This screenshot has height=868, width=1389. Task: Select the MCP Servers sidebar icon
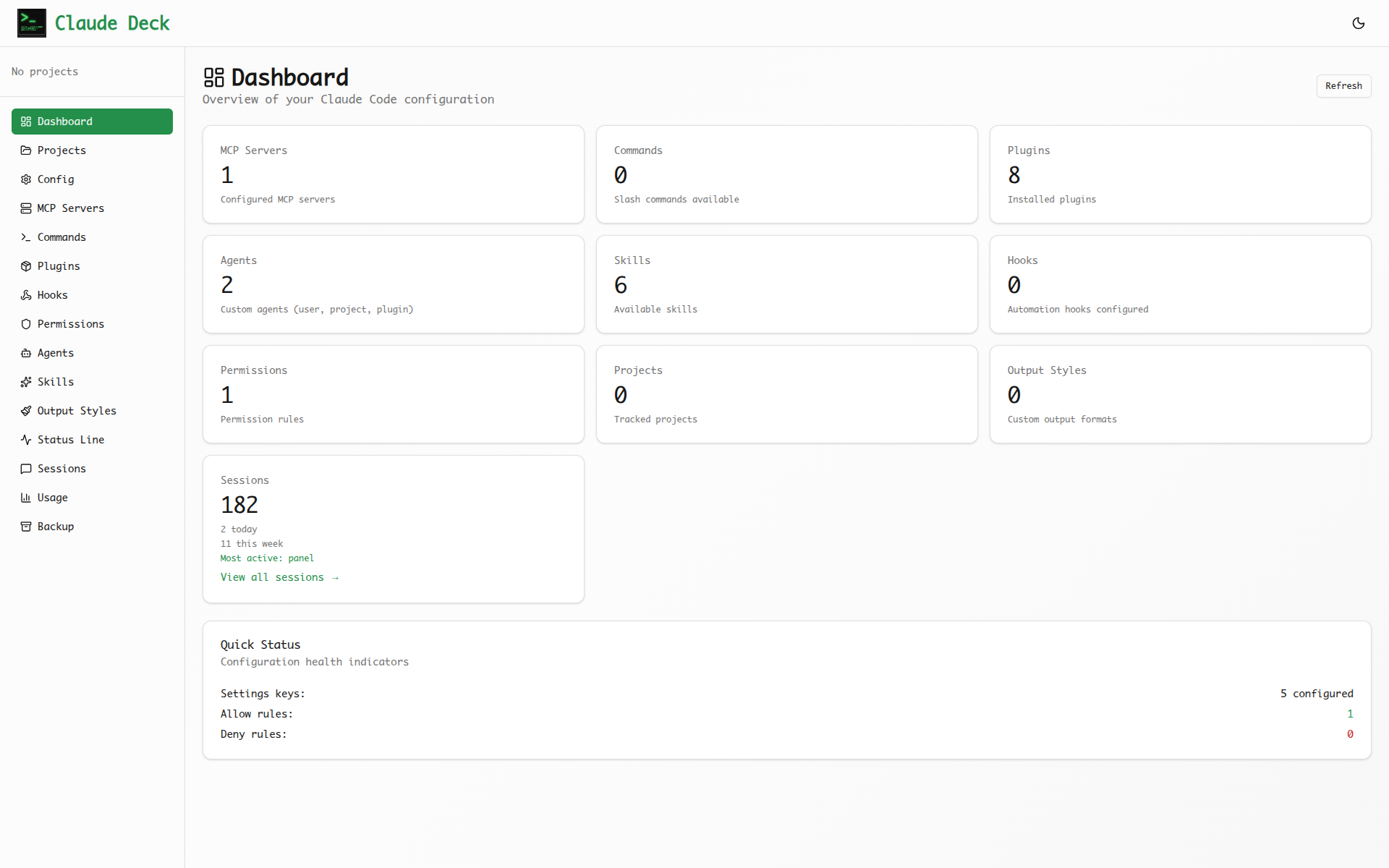pyautogui.click(x=25, y=208)
